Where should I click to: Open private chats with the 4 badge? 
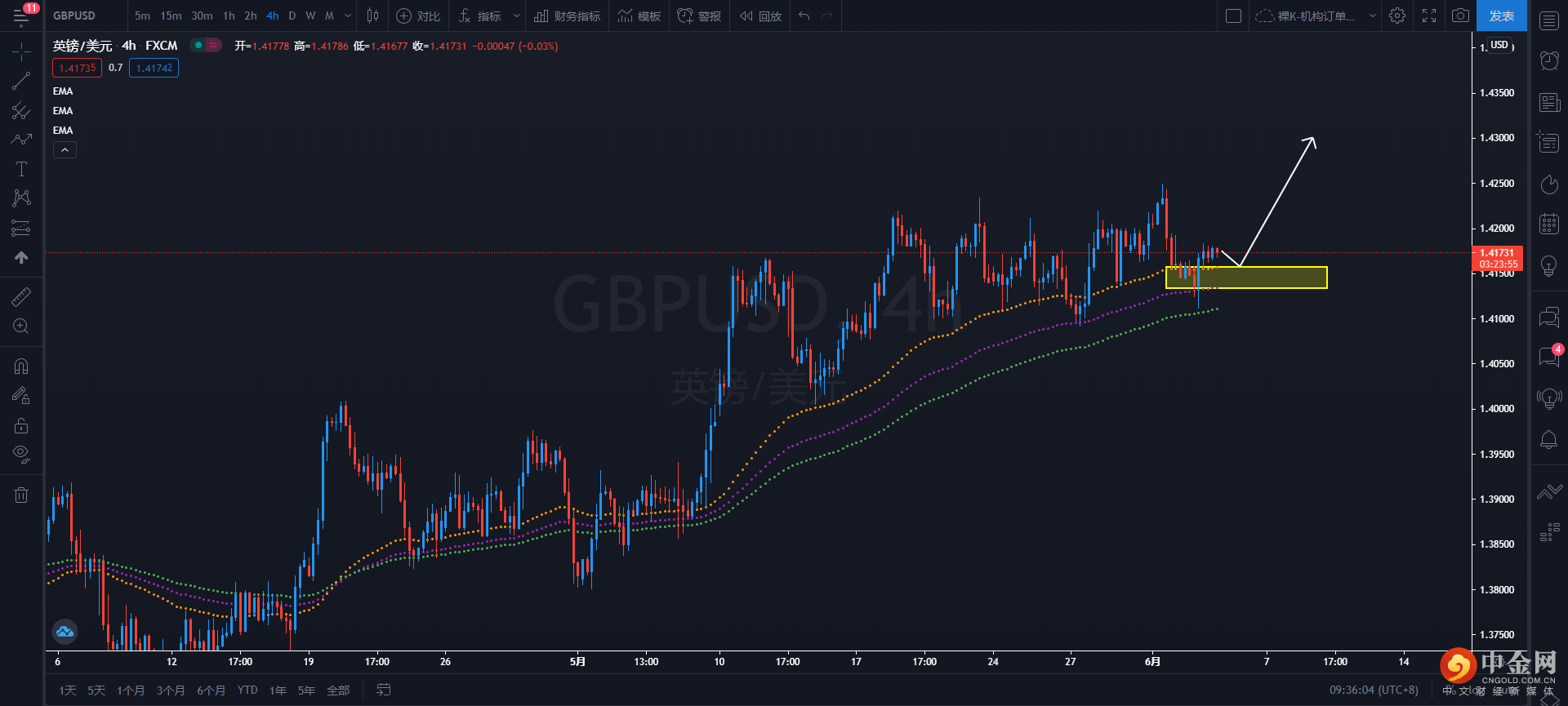(1549, 357)
